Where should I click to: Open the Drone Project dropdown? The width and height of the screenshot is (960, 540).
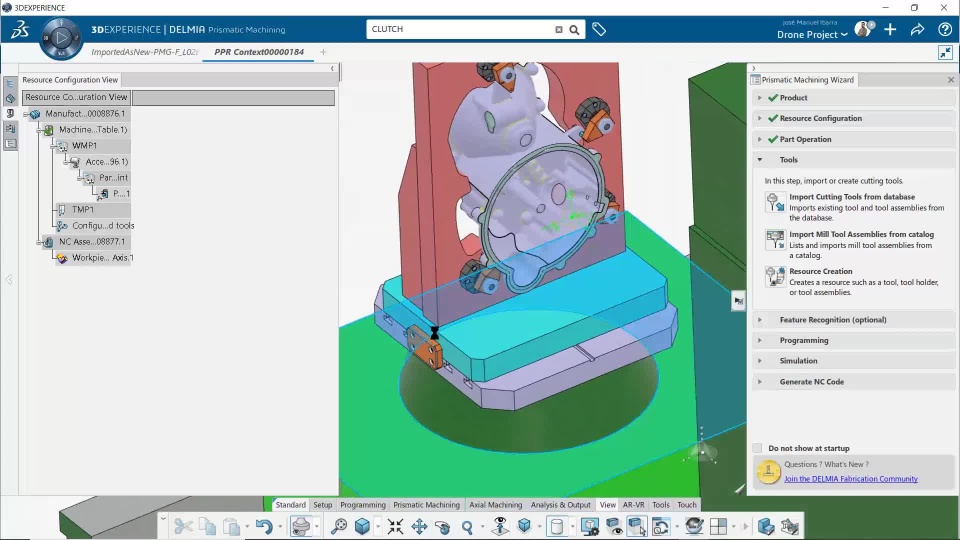click(812, 35)
